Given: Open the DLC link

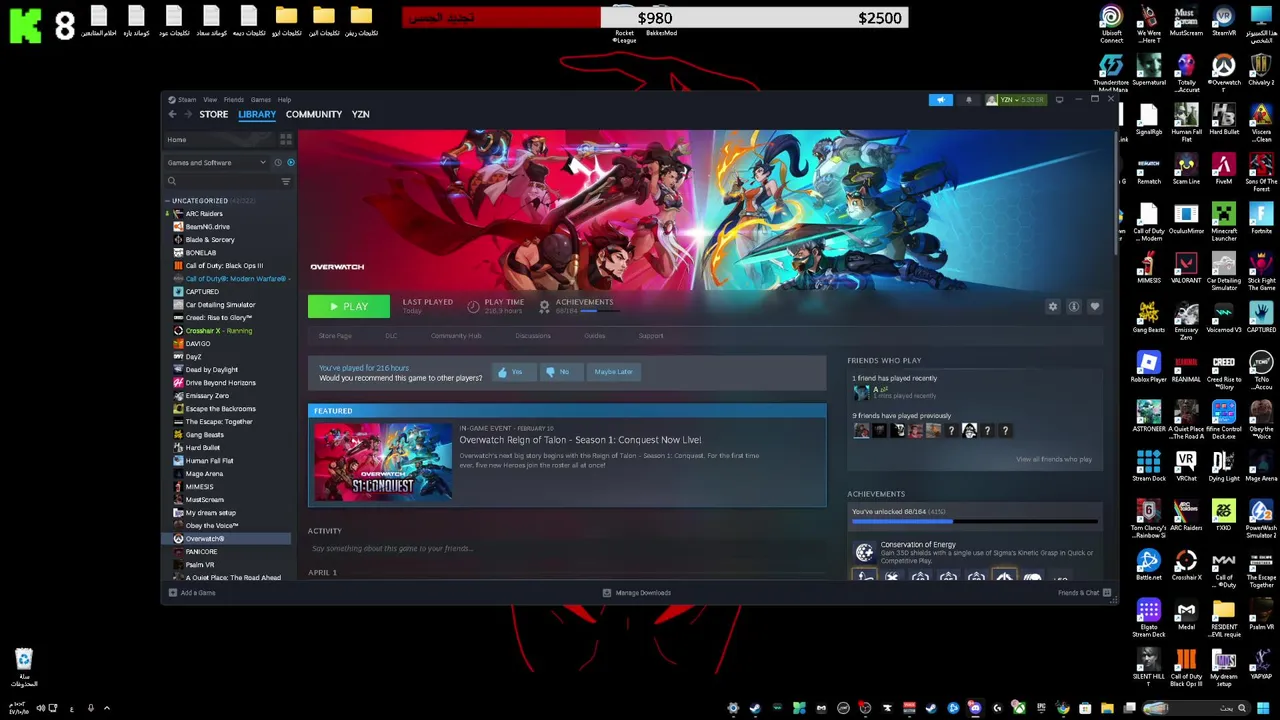Looking at the screenshot, I should click(391, 336).
